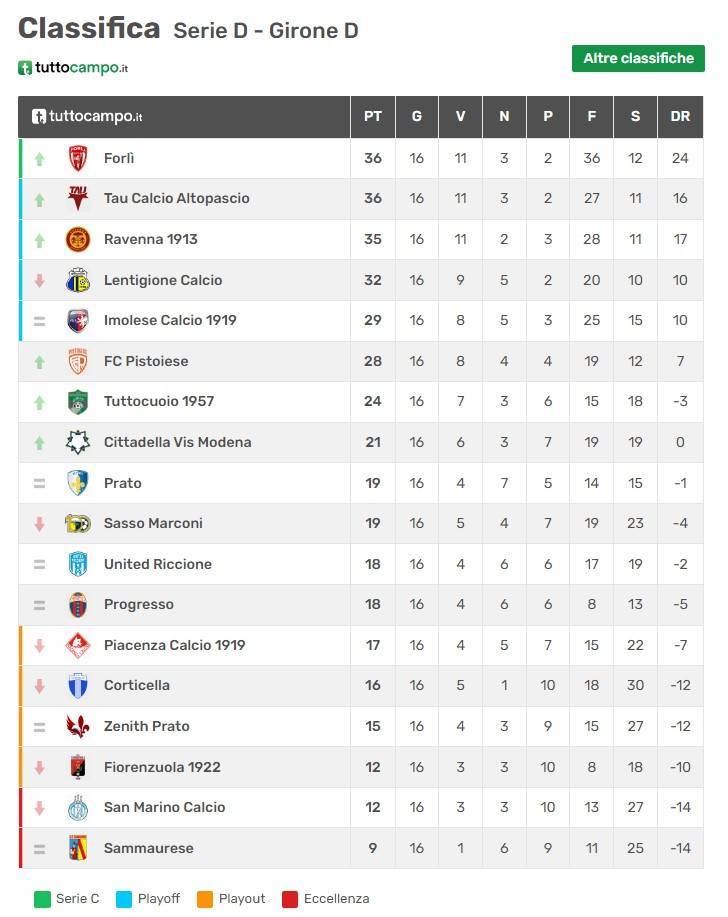Click the Sammaurese team crest
Screen dimensions: 728x917
coord(78,848)
